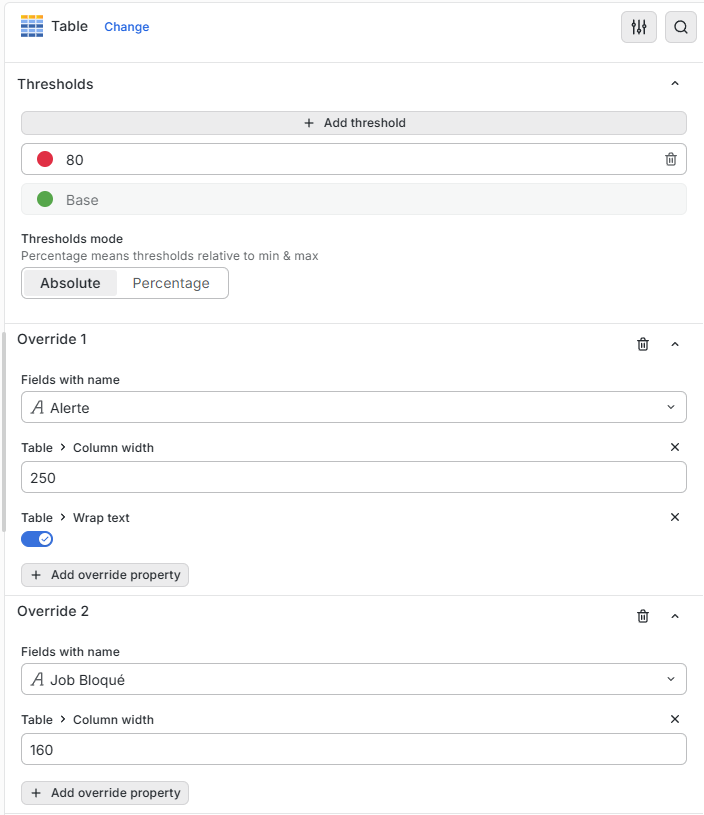Toggle the Wrap text switch off

pyautogui.click(x=37, y=539)
